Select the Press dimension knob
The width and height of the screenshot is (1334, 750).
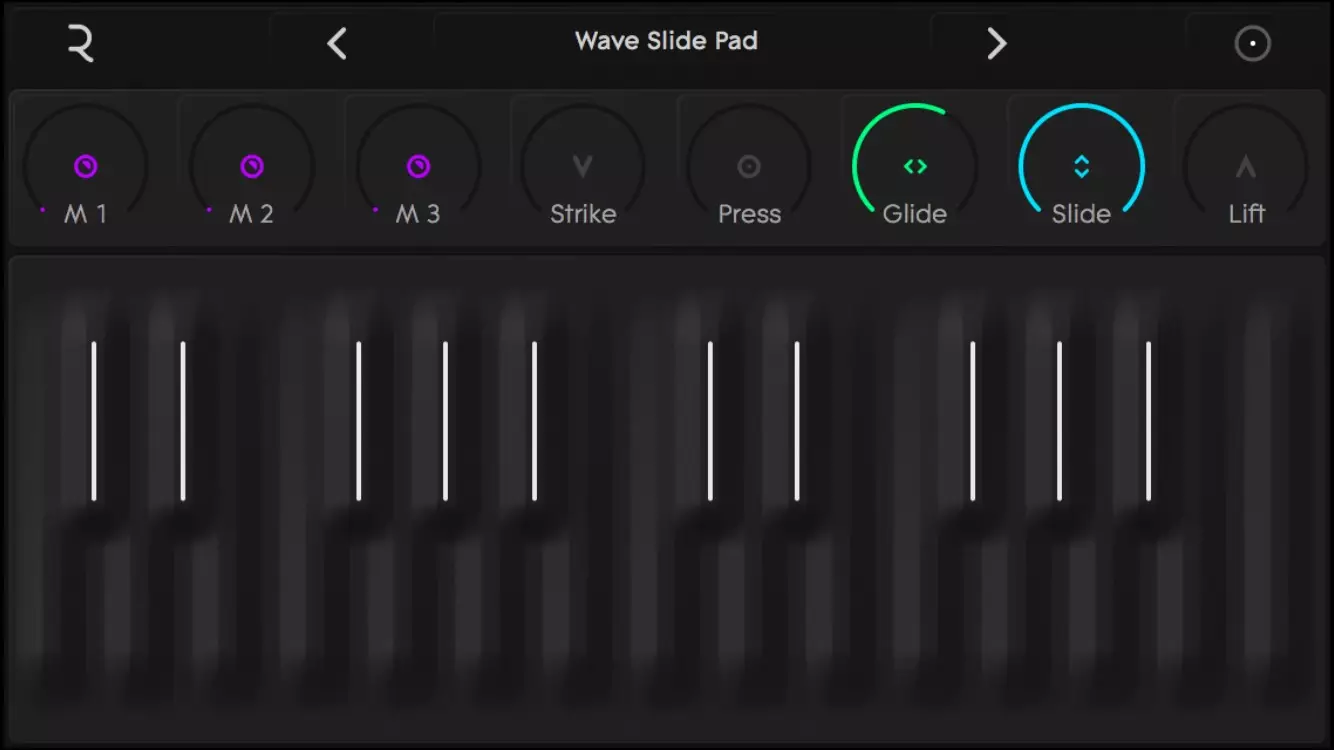point(749,167)
